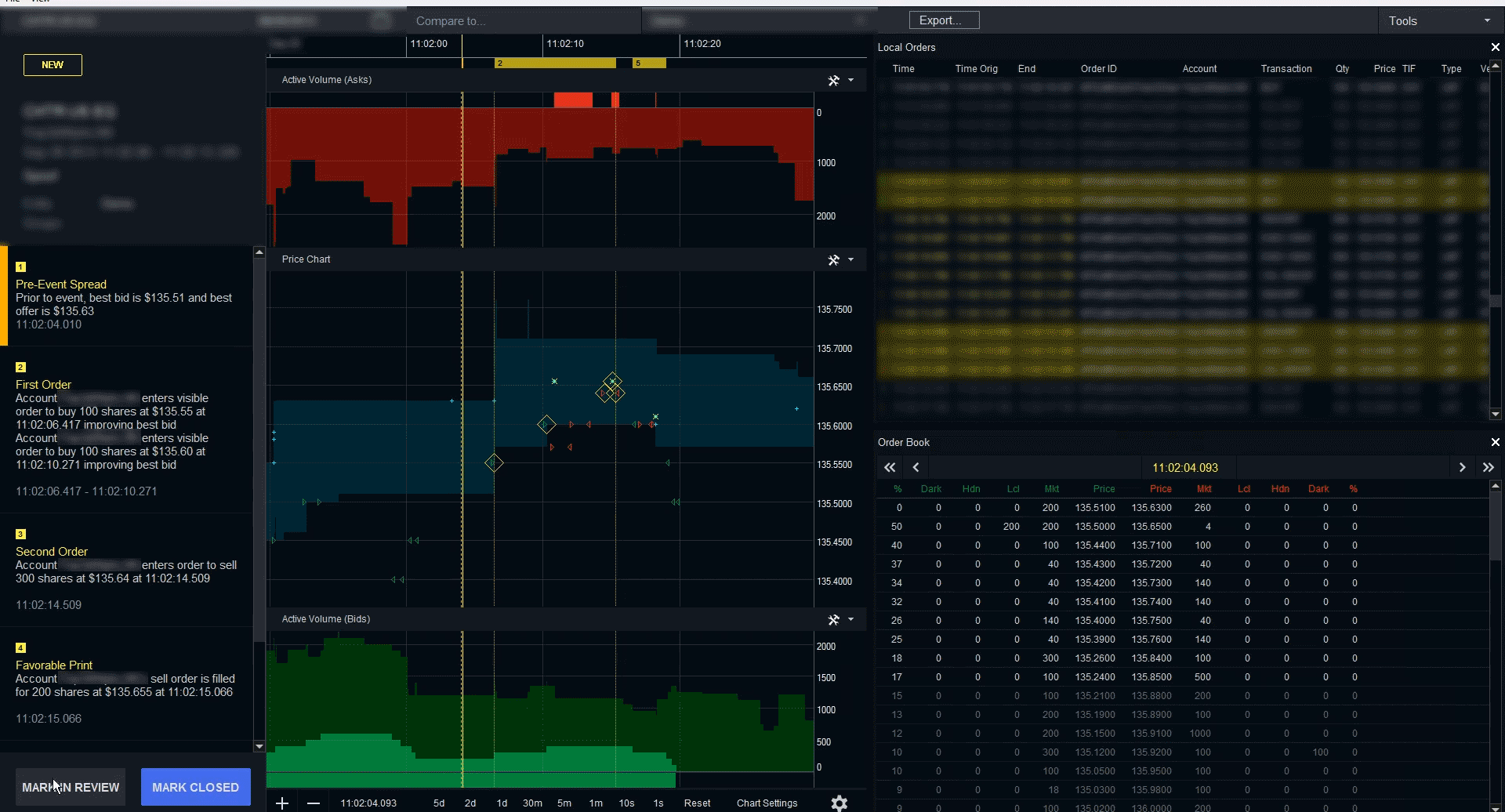Click the chart time readout 11:02:04.093
Image resolution: width=1505 pixels, height=812 pixels.
[x=368, y=803]
